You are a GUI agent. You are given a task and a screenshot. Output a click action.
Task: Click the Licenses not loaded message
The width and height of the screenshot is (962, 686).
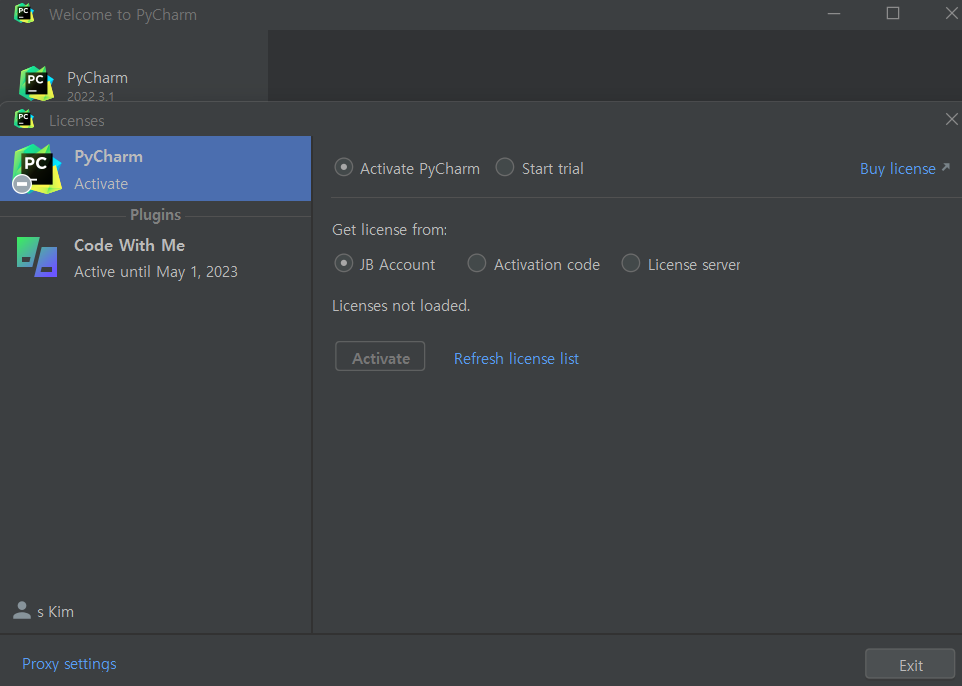coord(401,306)
